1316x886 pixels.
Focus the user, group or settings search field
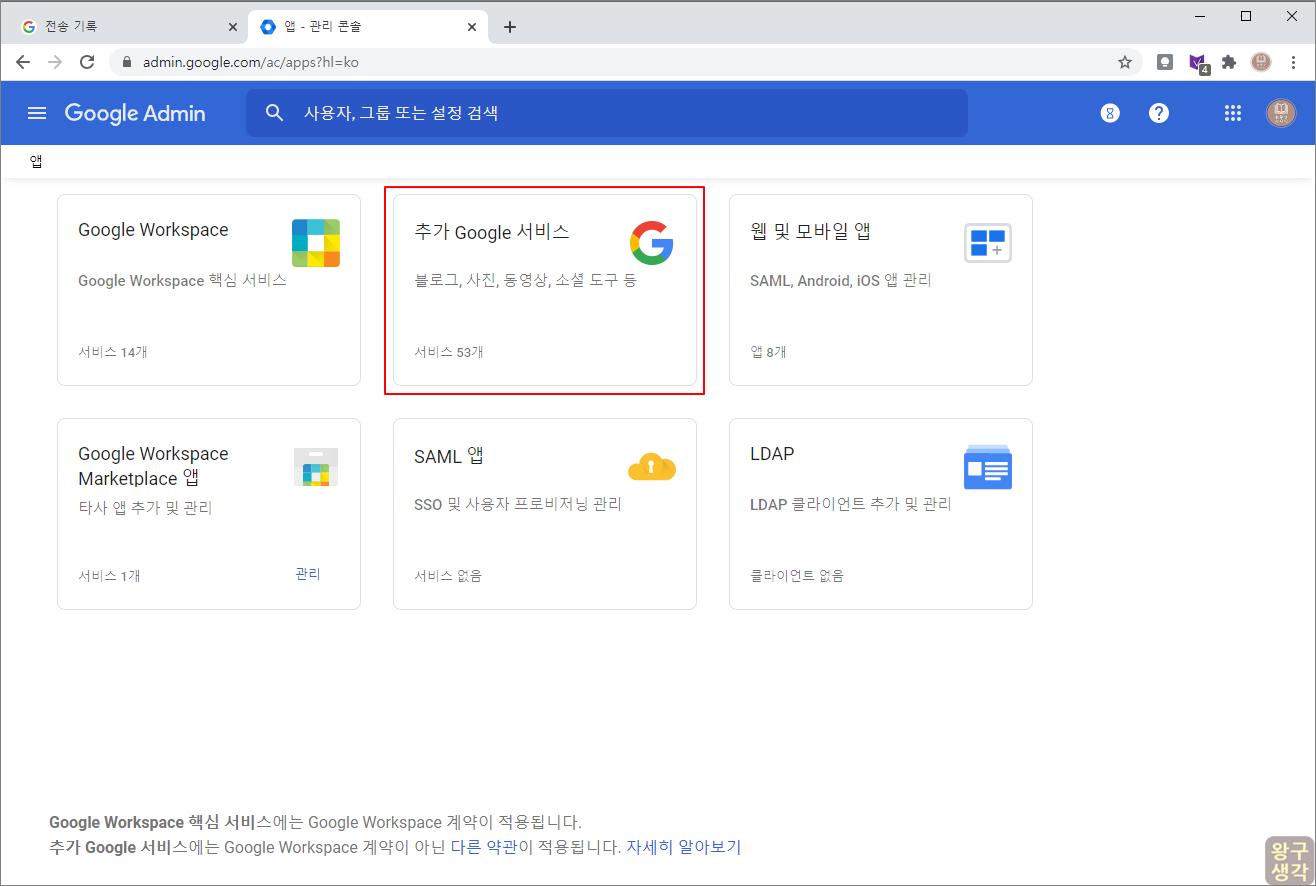pyautogui.click(x=606, y=113)
